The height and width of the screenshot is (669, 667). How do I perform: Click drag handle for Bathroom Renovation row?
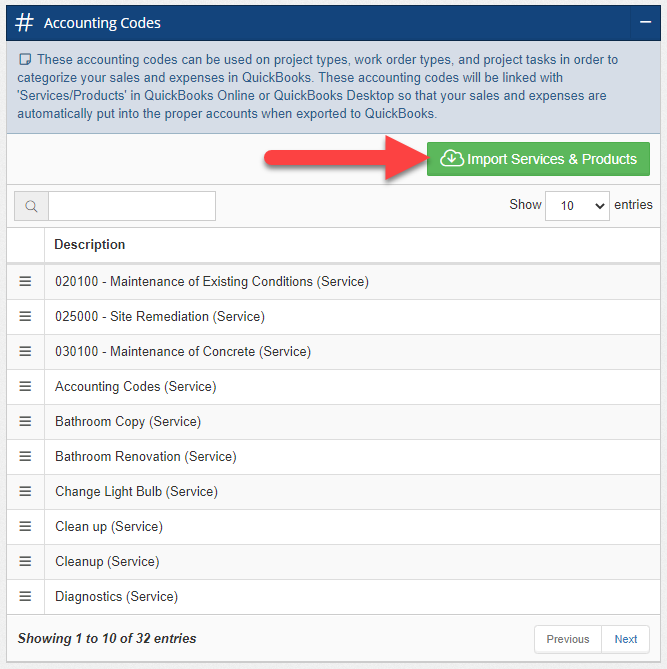(x=26, y=456)
